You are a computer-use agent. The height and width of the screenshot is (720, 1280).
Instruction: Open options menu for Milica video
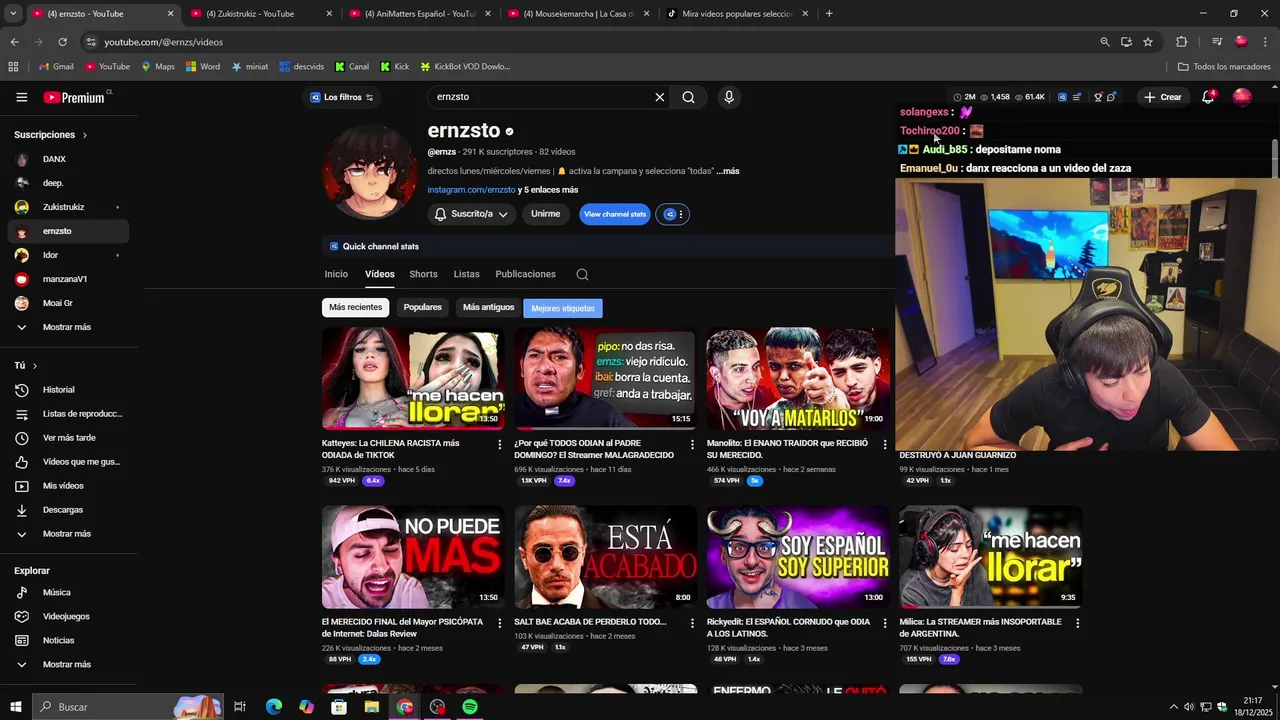[x=1077, y=623]
